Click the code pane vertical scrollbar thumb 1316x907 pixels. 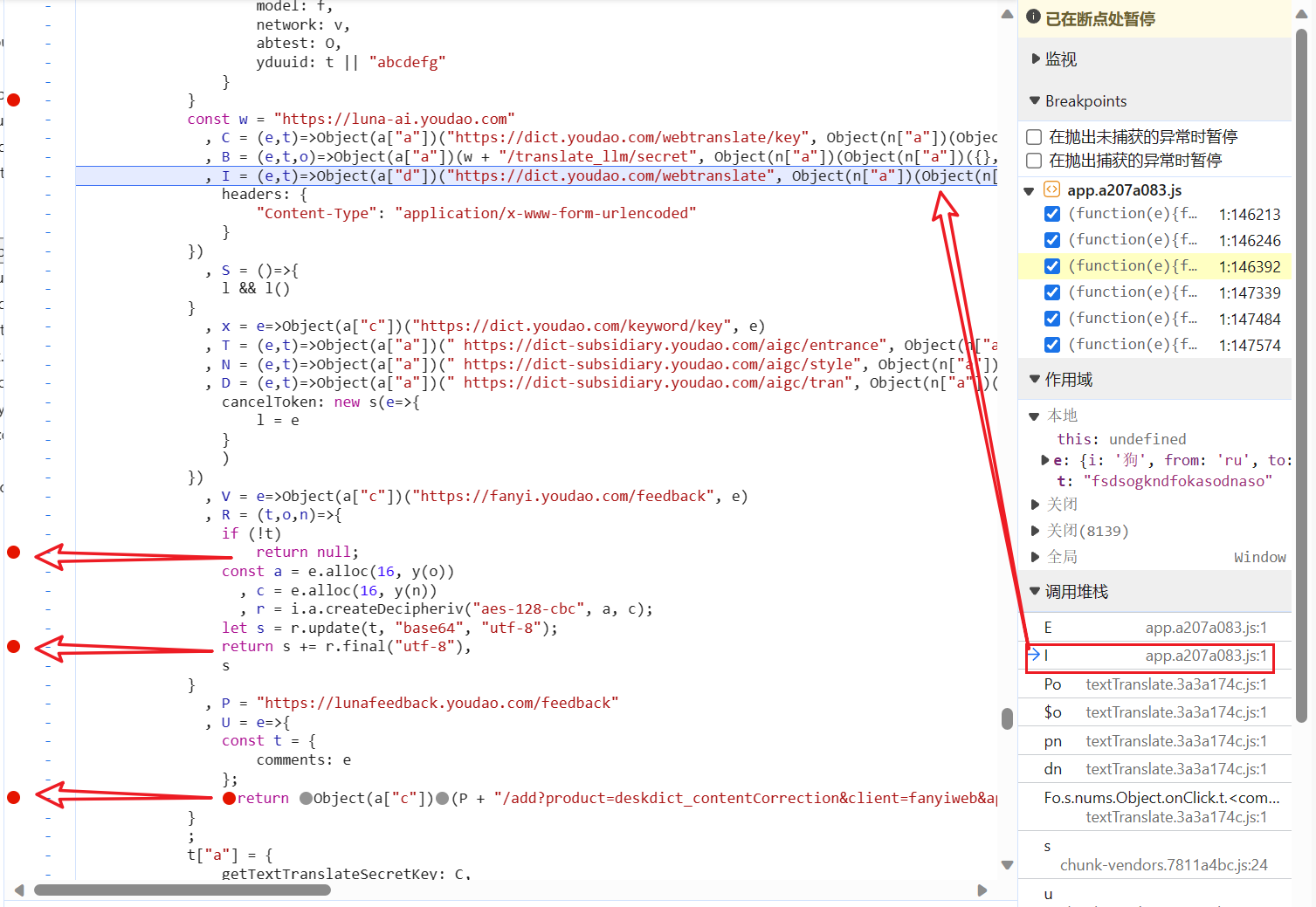1007,718
